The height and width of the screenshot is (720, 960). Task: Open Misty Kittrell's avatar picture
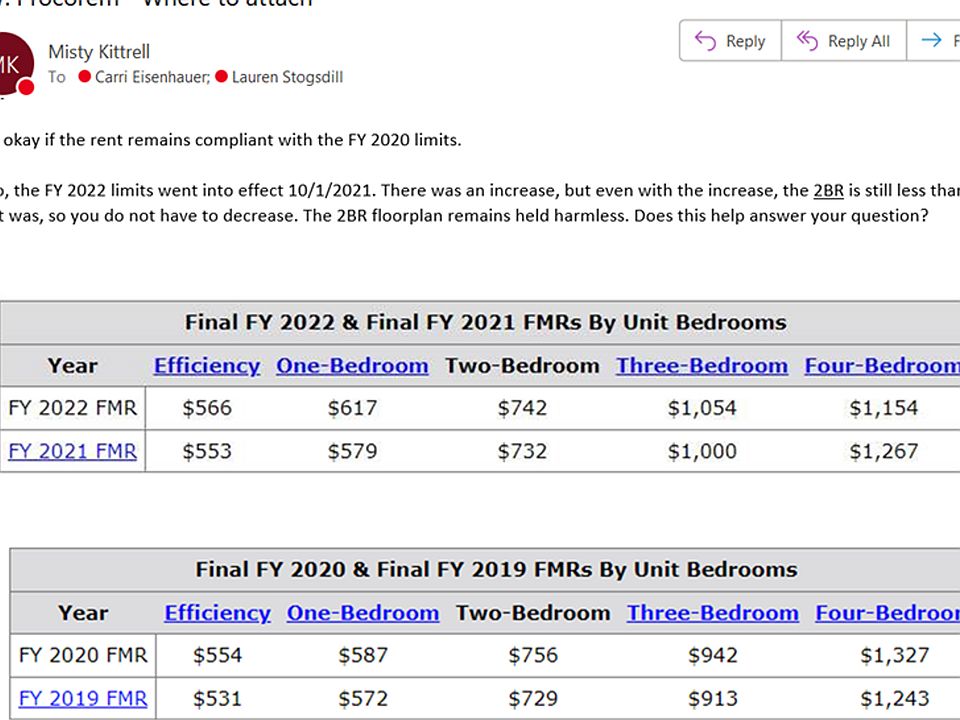[12, 64]
